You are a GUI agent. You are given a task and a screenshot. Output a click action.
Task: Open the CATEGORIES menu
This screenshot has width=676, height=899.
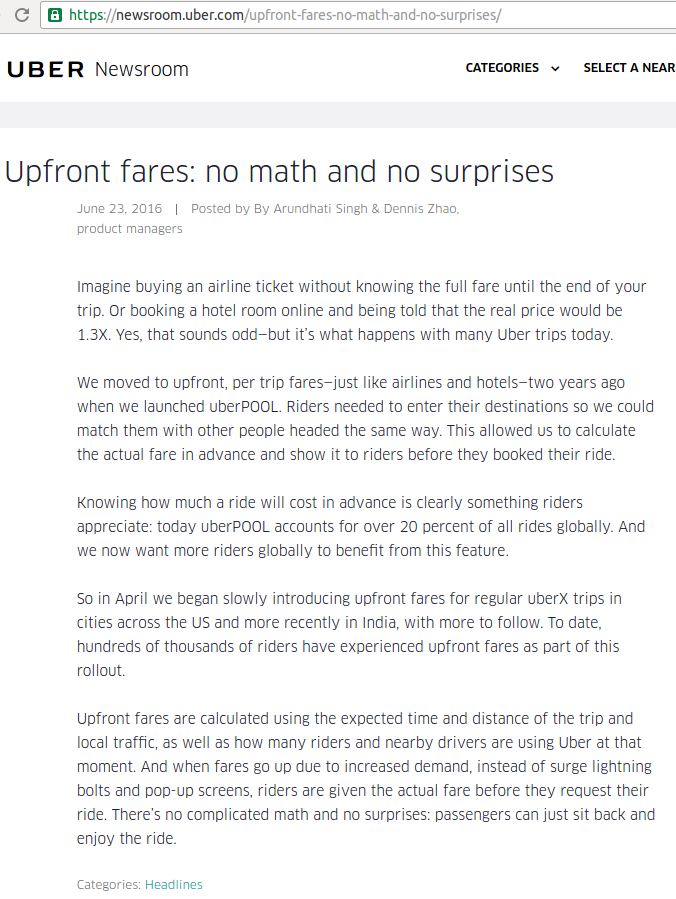(x=502, y=68)
